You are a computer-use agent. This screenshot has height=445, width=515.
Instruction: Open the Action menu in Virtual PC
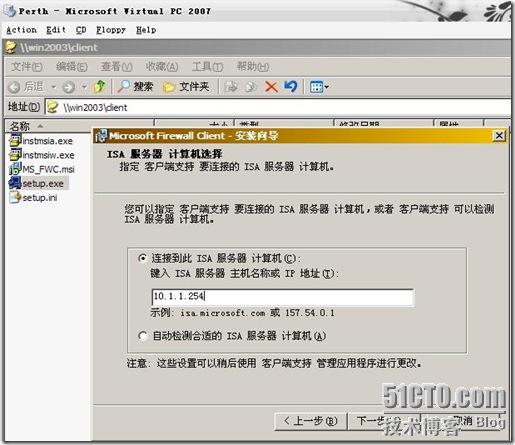[22, 30]
